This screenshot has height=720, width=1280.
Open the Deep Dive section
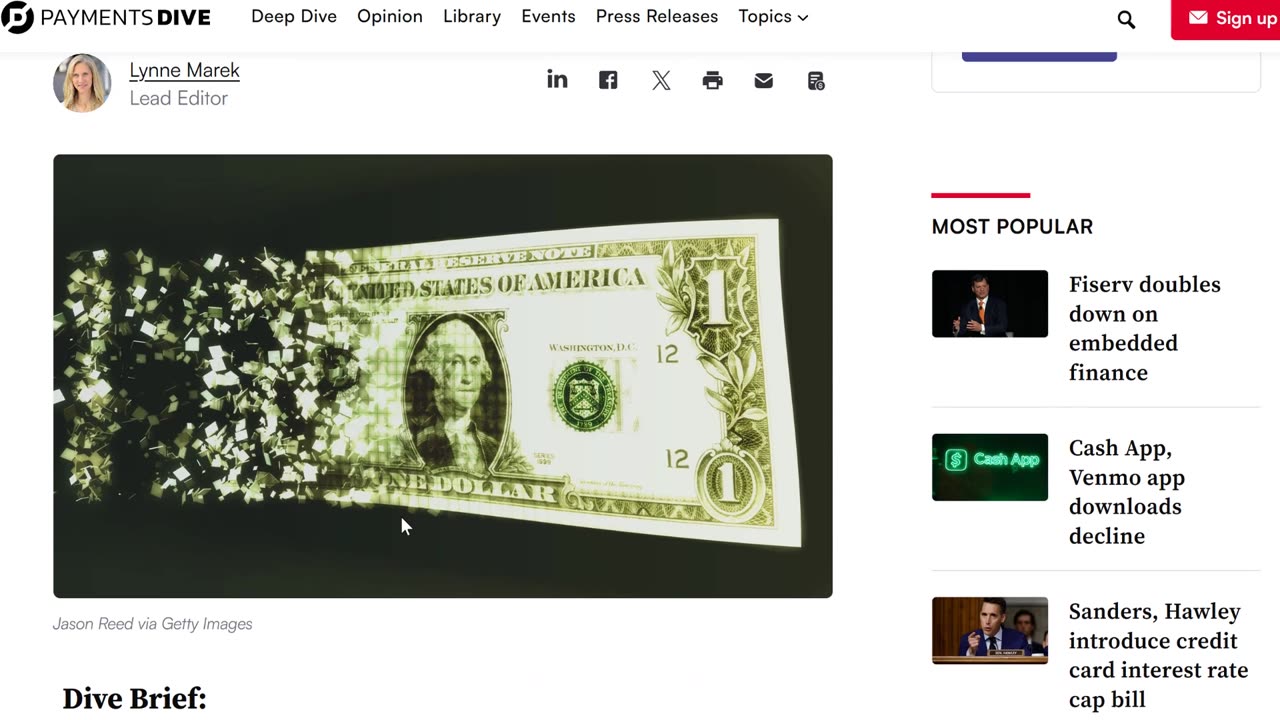294,17
